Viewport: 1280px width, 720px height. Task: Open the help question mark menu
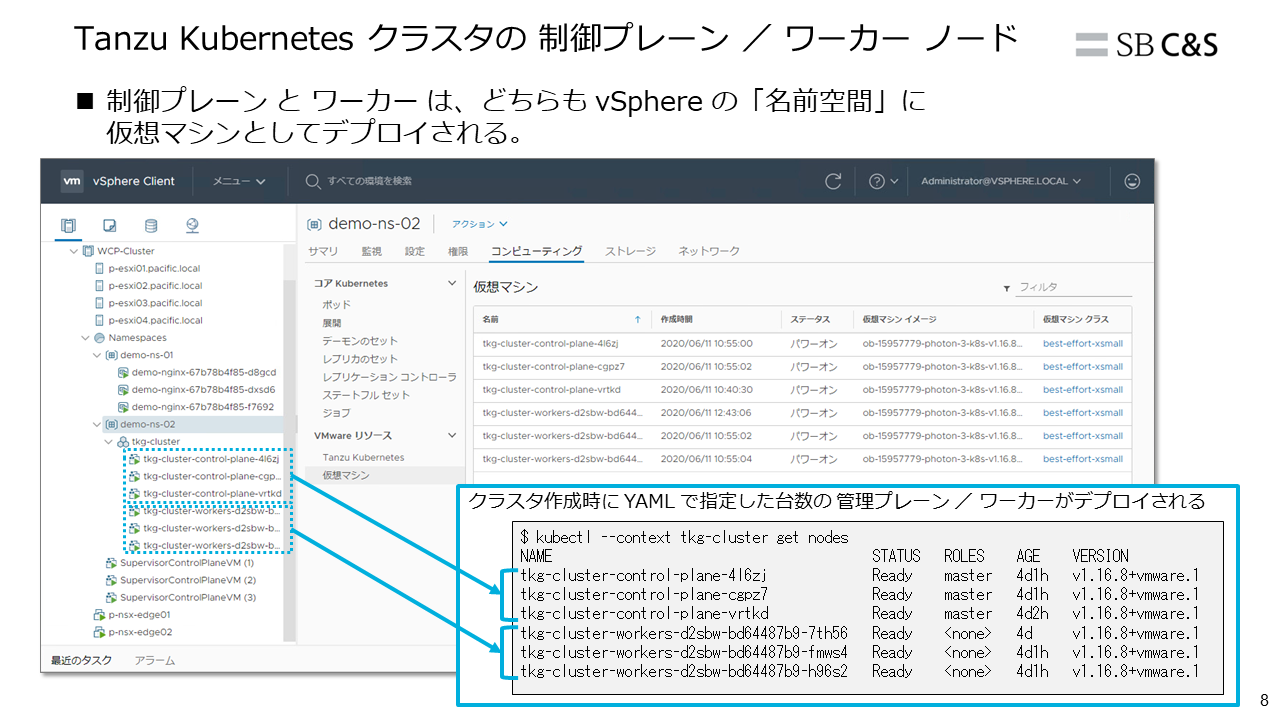[x=883, y=181]
